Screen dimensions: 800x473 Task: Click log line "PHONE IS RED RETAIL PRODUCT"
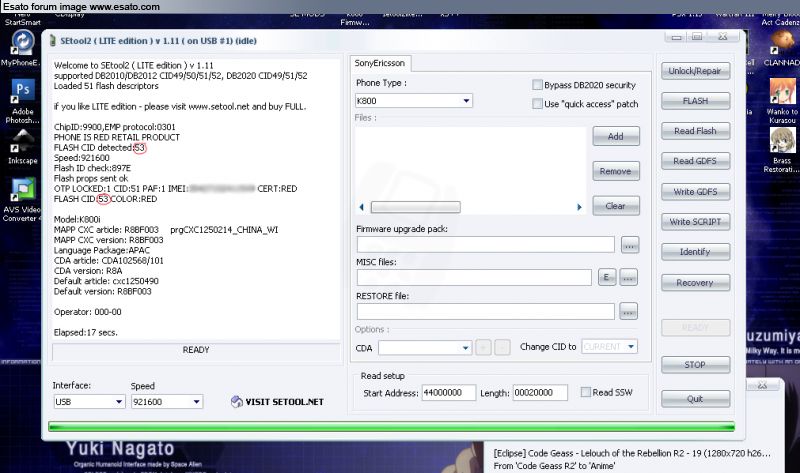(116, 137)
